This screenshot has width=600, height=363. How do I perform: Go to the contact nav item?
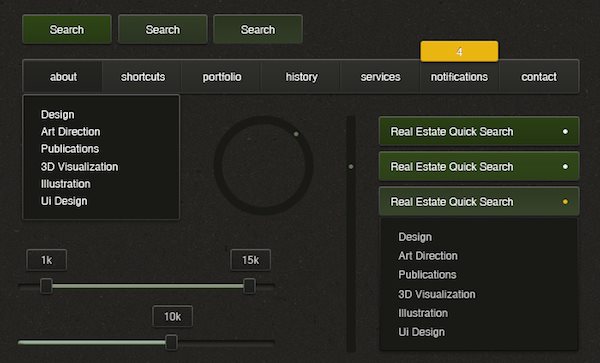[x=539, y=77]
